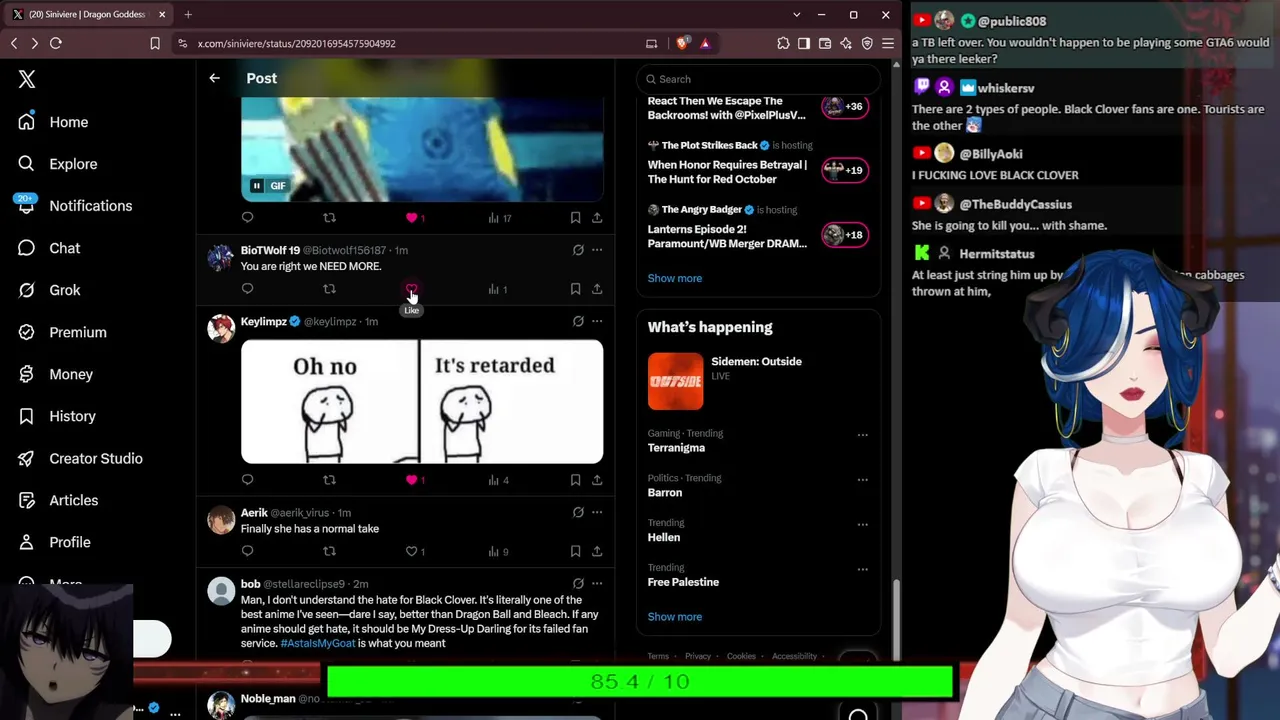Pause the GIF in the top post
The image size is (1280, 720).
point(257,186)
